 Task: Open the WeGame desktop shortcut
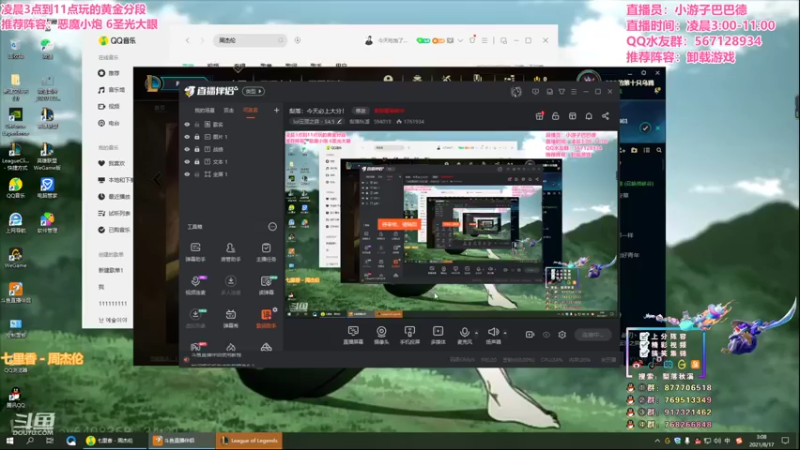[15, 258]
